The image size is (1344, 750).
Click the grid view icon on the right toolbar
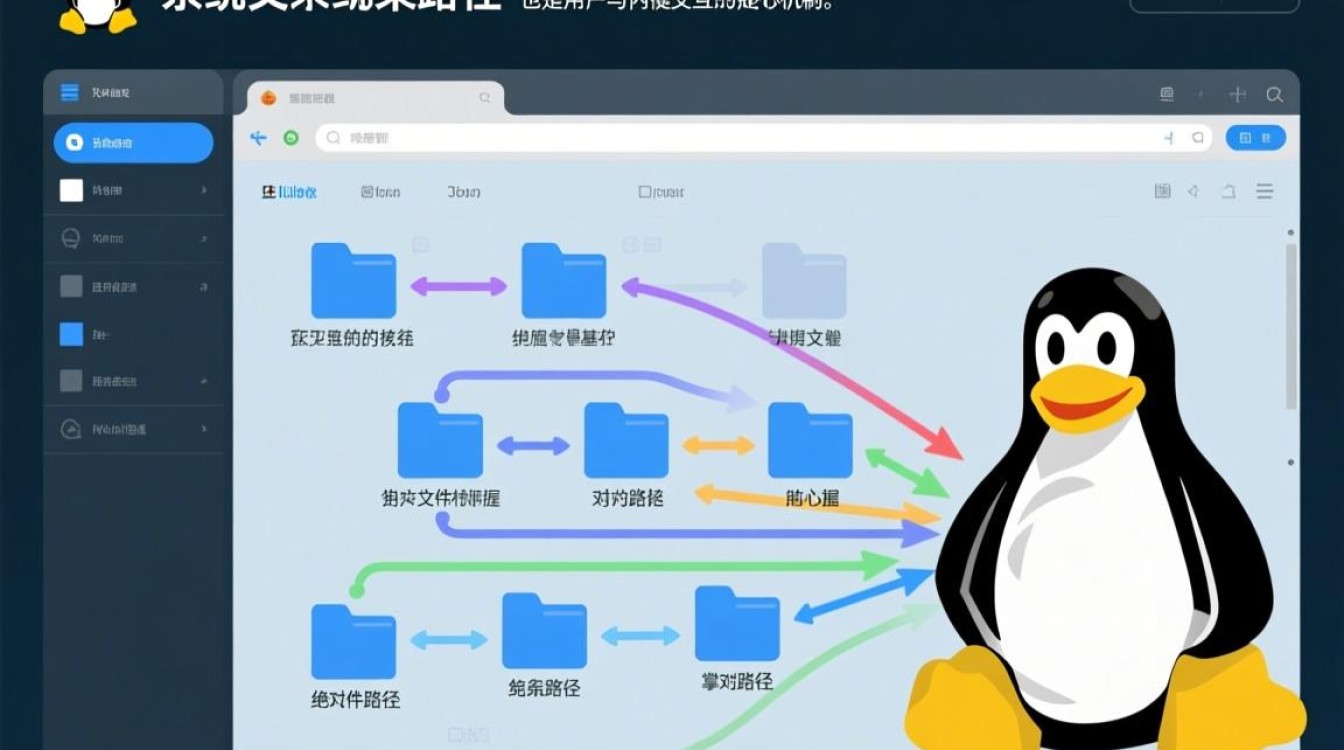1163,190
